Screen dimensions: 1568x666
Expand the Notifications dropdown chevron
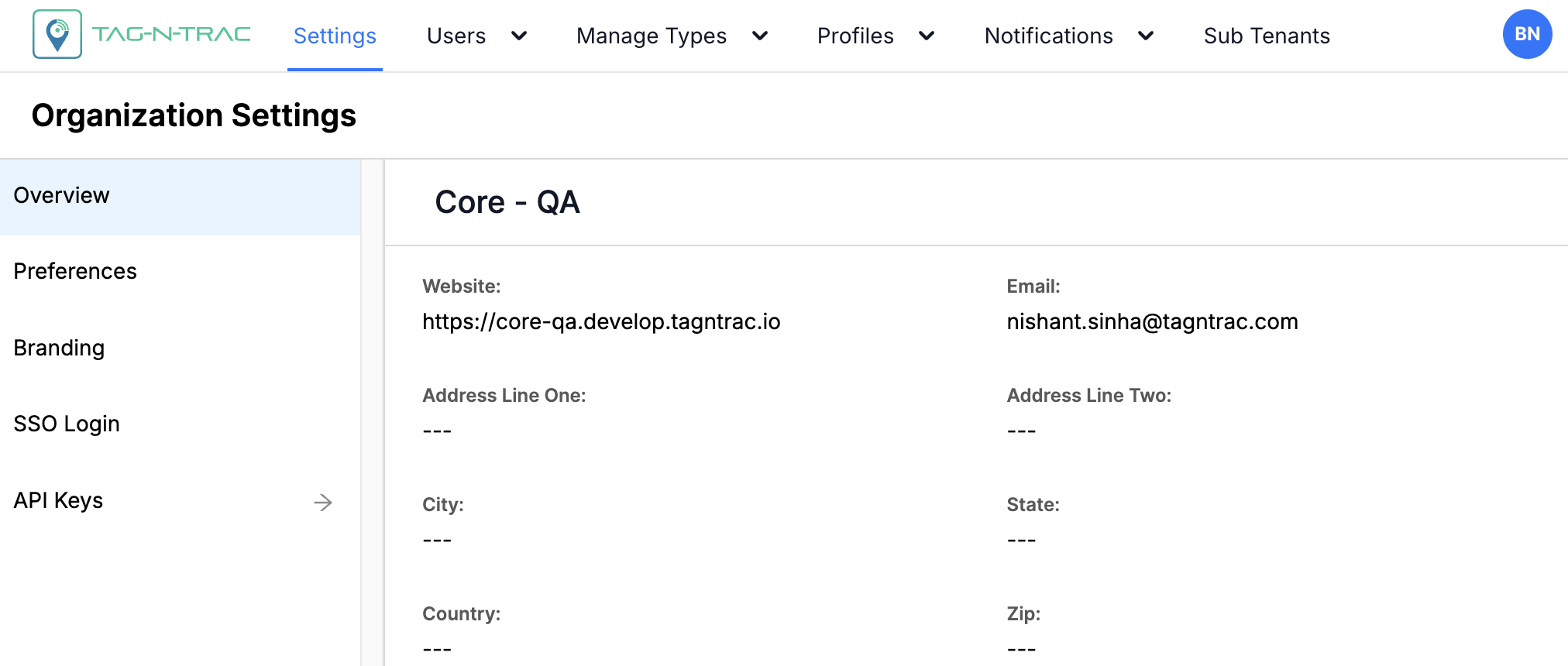click(1146, 36)
